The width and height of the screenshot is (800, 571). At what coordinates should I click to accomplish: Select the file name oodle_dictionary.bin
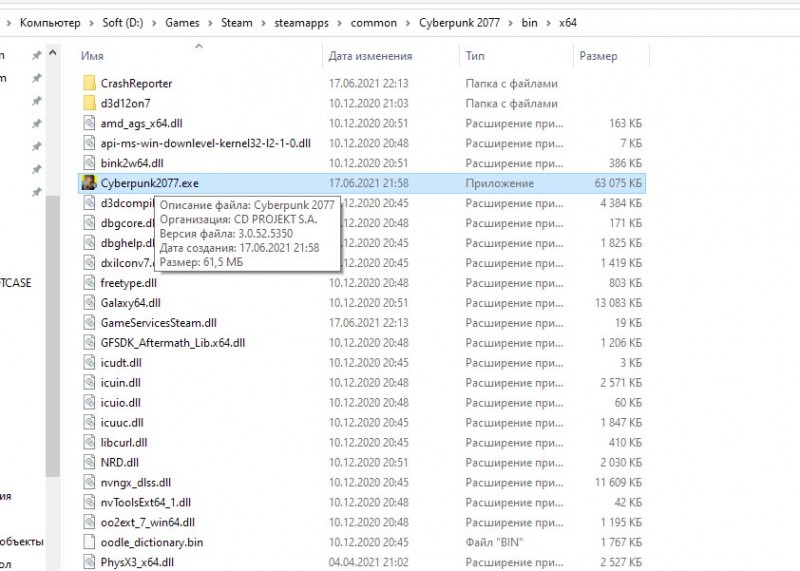point(152,542)
